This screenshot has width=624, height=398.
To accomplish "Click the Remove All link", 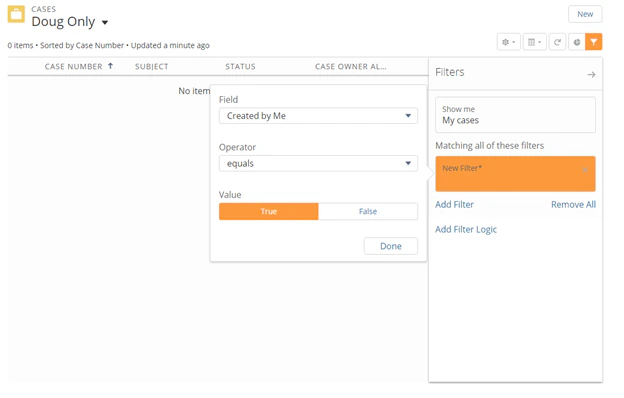I will tap(573, 205).
